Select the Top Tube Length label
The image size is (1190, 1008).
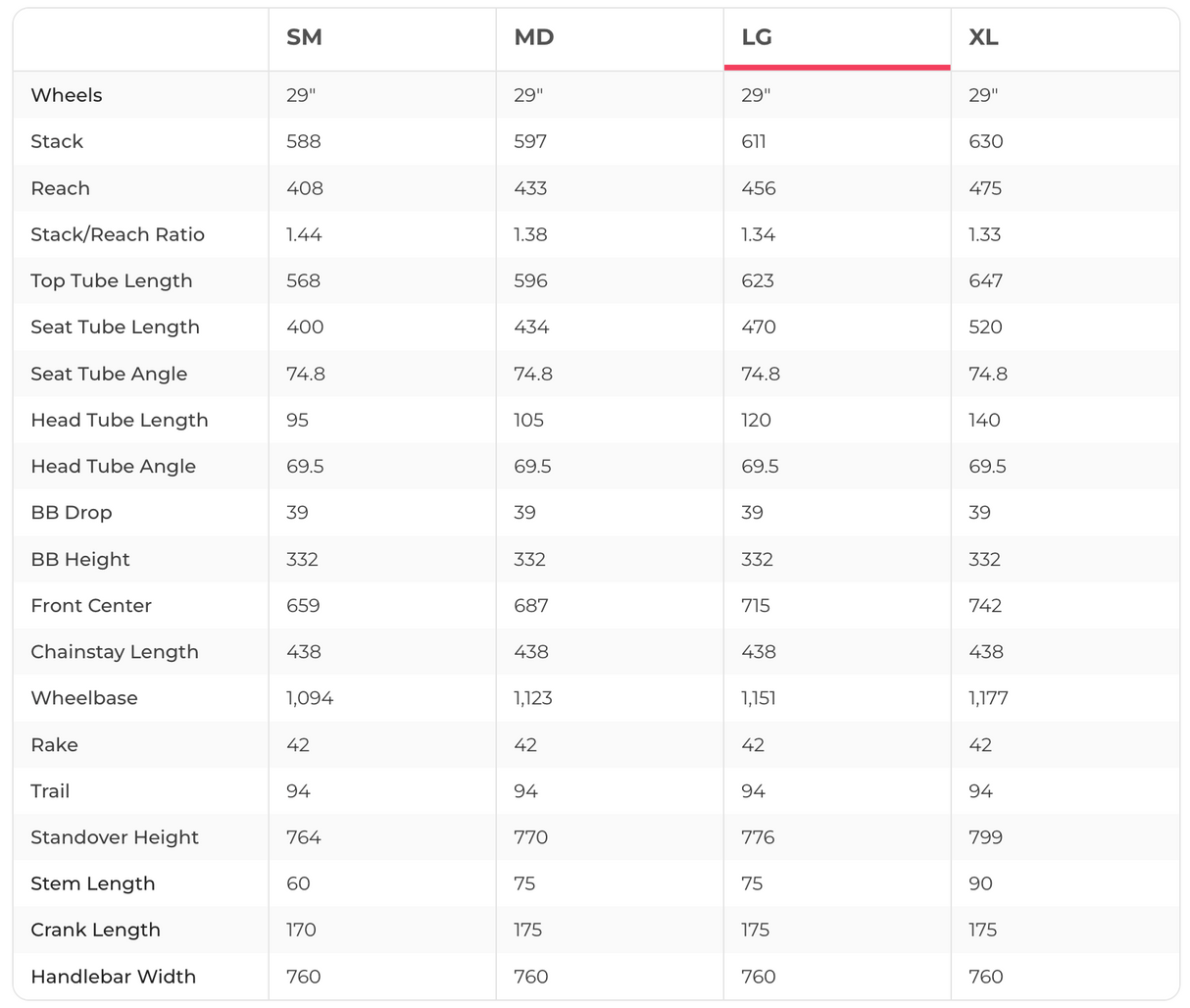tap(112, 280)
